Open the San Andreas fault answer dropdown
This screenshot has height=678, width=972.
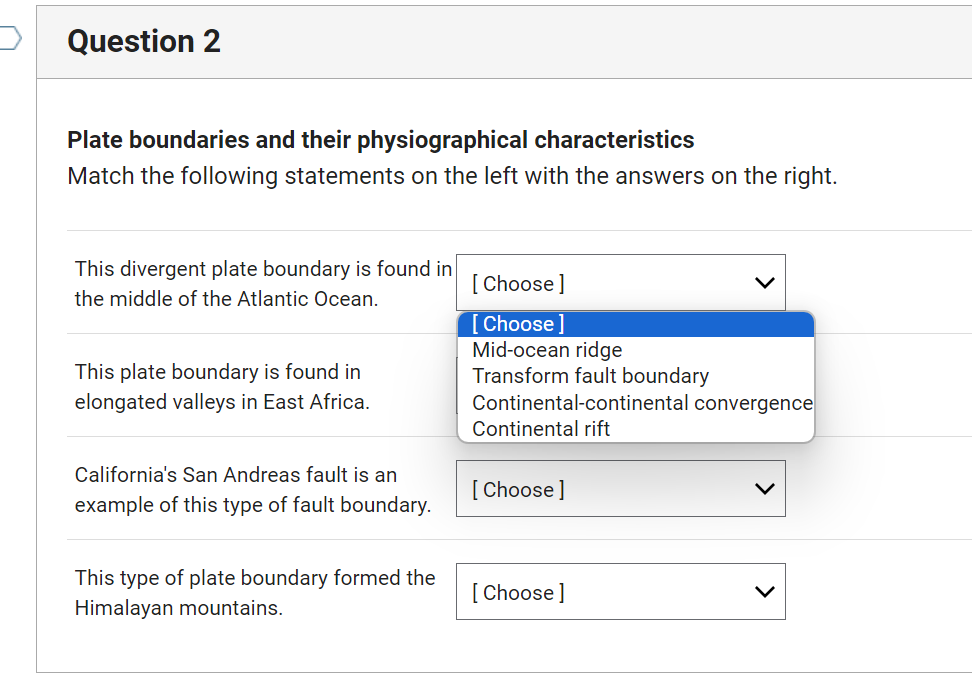(620, 489)
